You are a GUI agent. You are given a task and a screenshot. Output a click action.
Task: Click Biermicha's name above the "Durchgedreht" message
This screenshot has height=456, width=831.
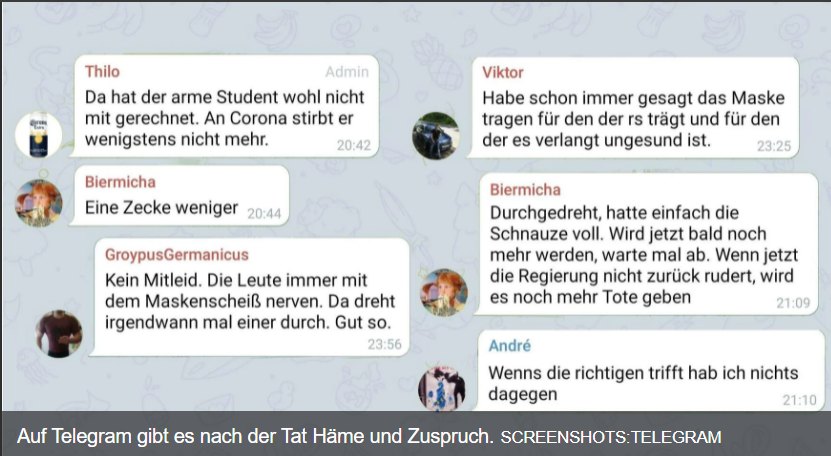pos(525,189)
